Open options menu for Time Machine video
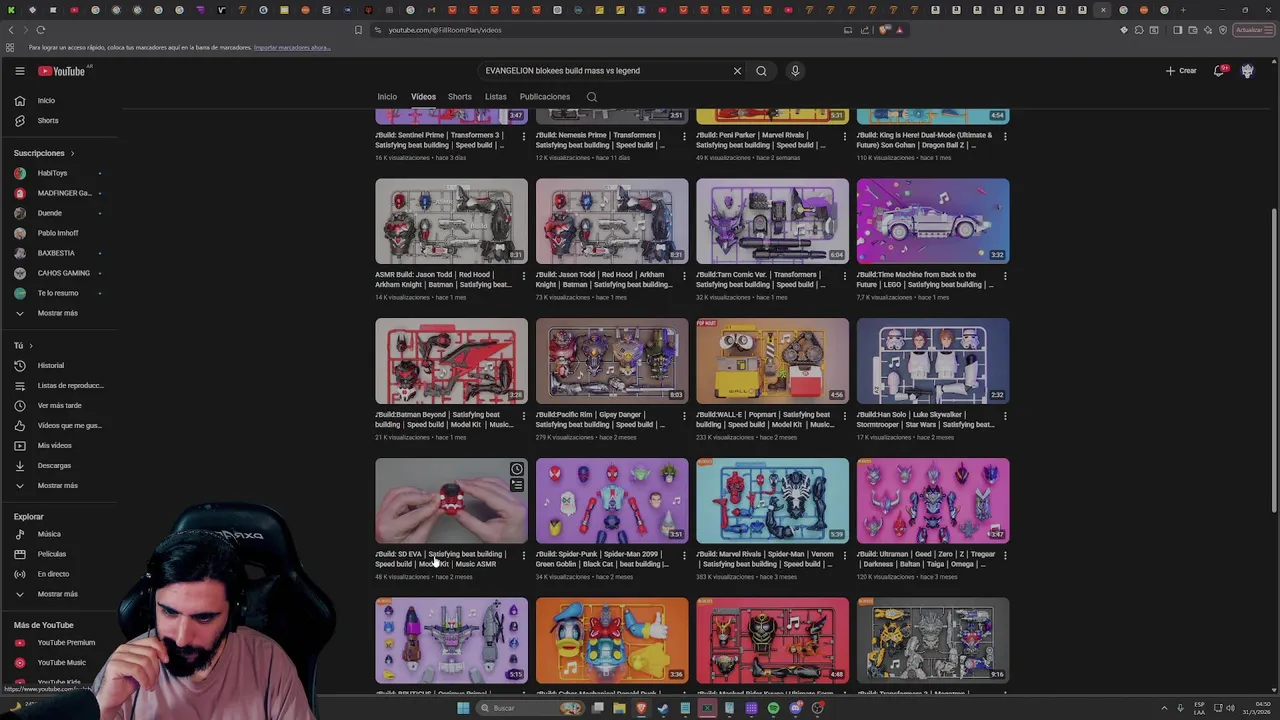Viewport: 1280px width, 720px height. (1005, 276)
